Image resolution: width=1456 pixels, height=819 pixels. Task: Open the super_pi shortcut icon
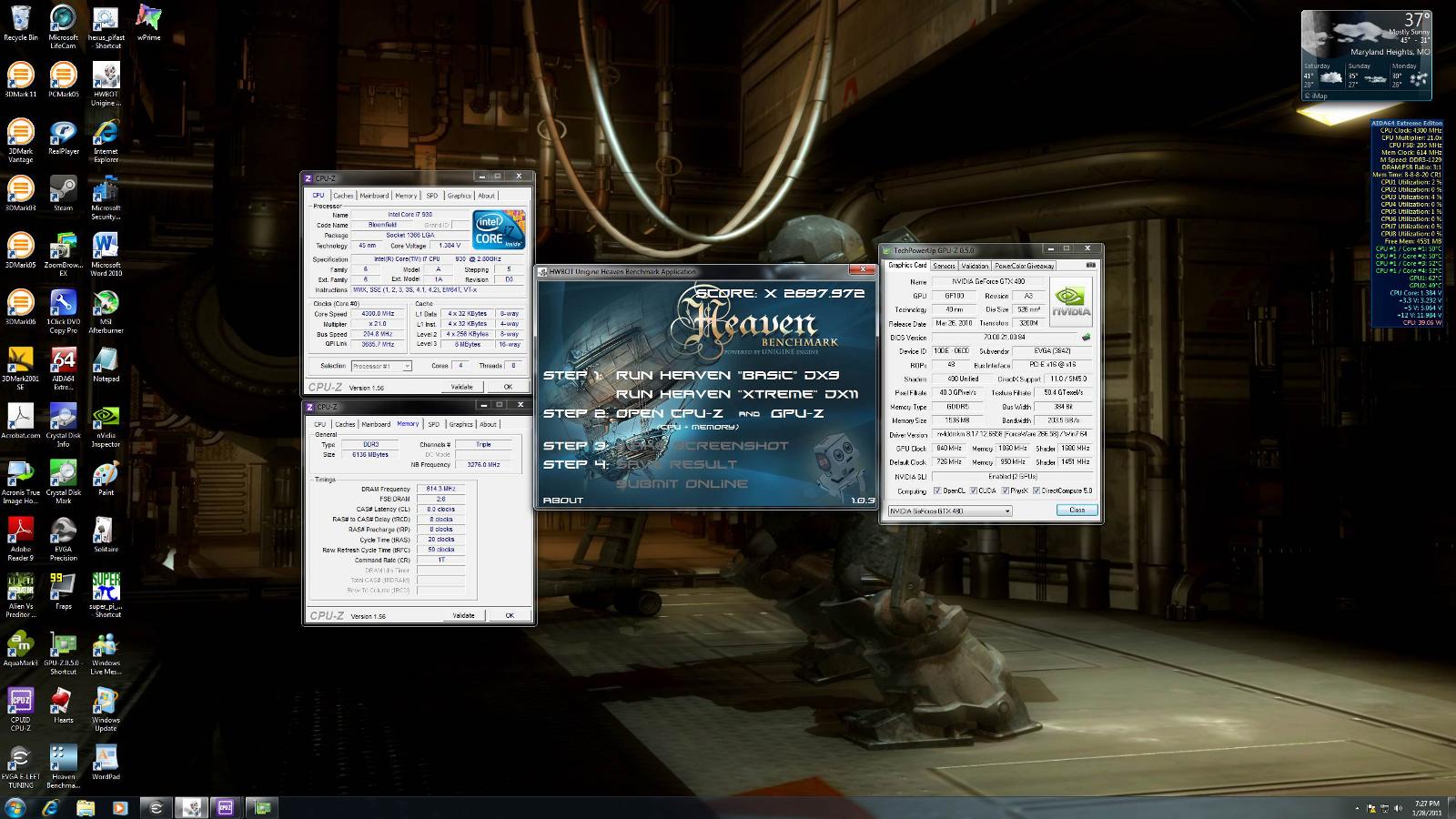(106, 596)
